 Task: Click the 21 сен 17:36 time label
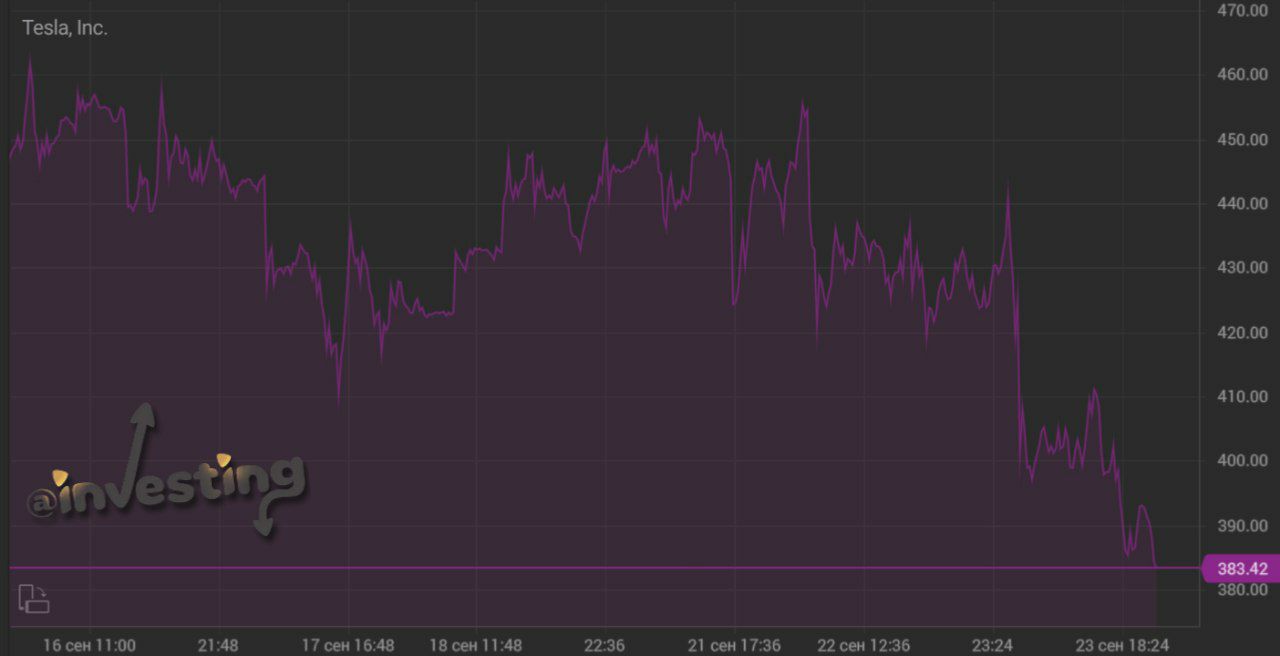[x=735, y=645]
